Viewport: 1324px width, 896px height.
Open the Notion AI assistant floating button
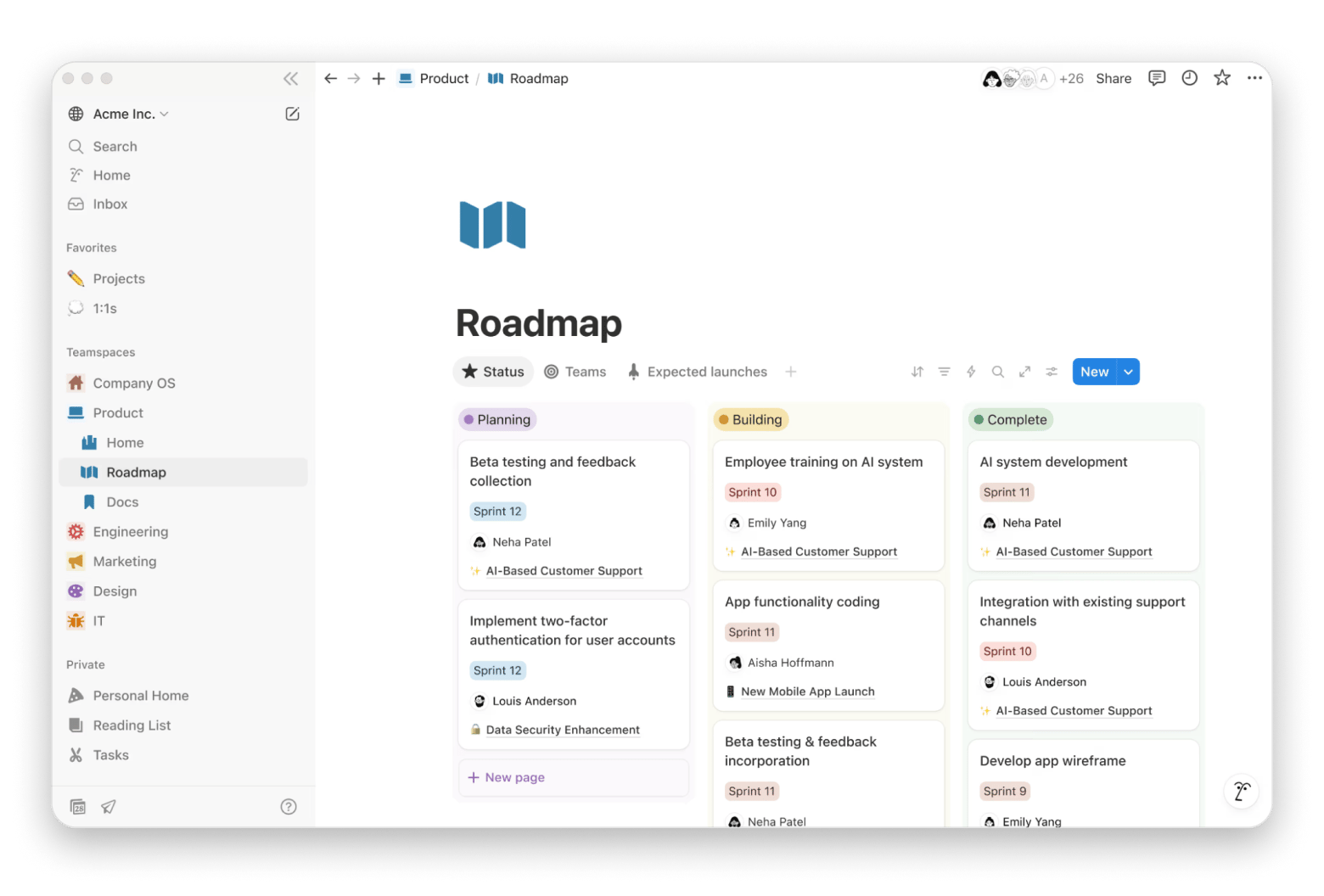point(1241,791)
